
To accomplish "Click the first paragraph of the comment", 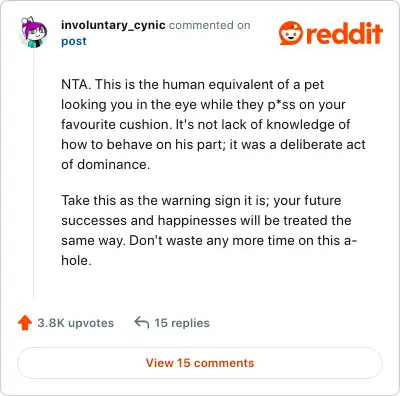I will (213, 124).
